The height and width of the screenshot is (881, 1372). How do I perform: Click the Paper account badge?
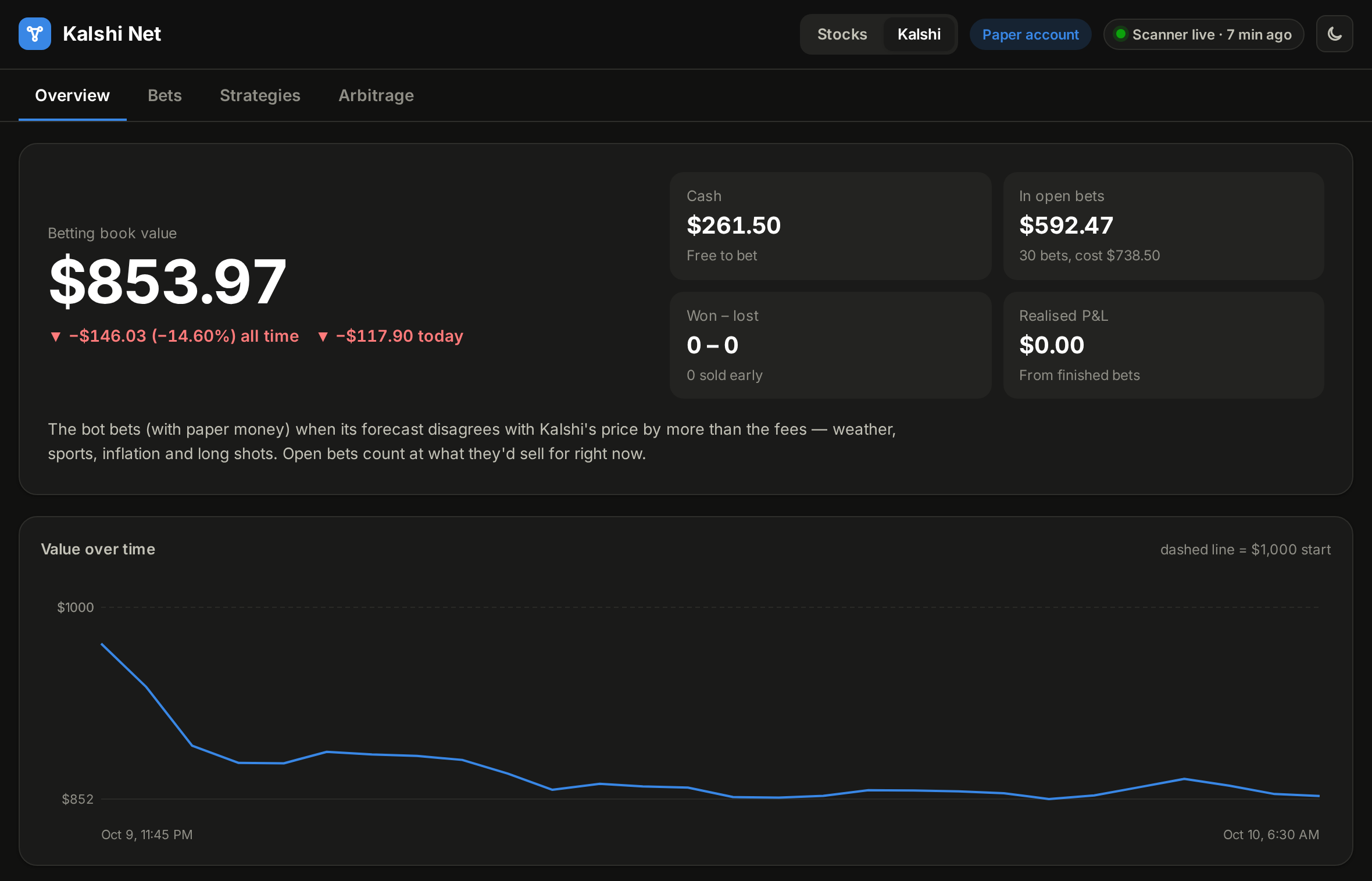click(1030, 34)
